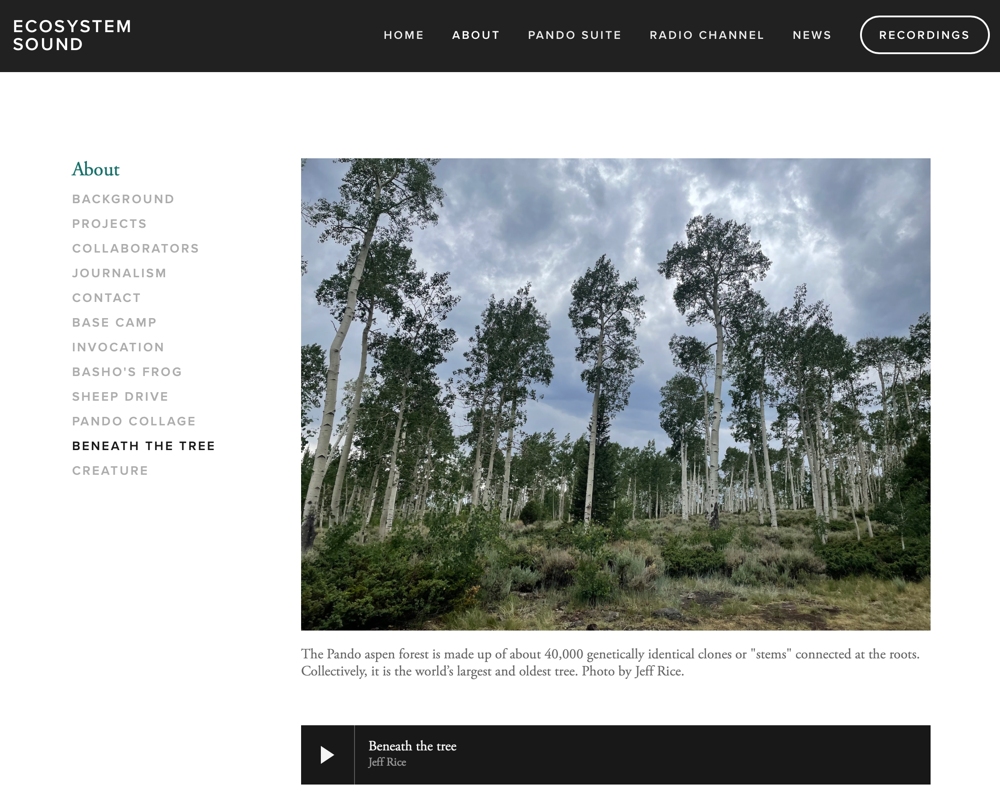Image resolution: width=1000 pixels, height=805 pixels.
Task: Open the Recordings button
Action: point(924,35)
